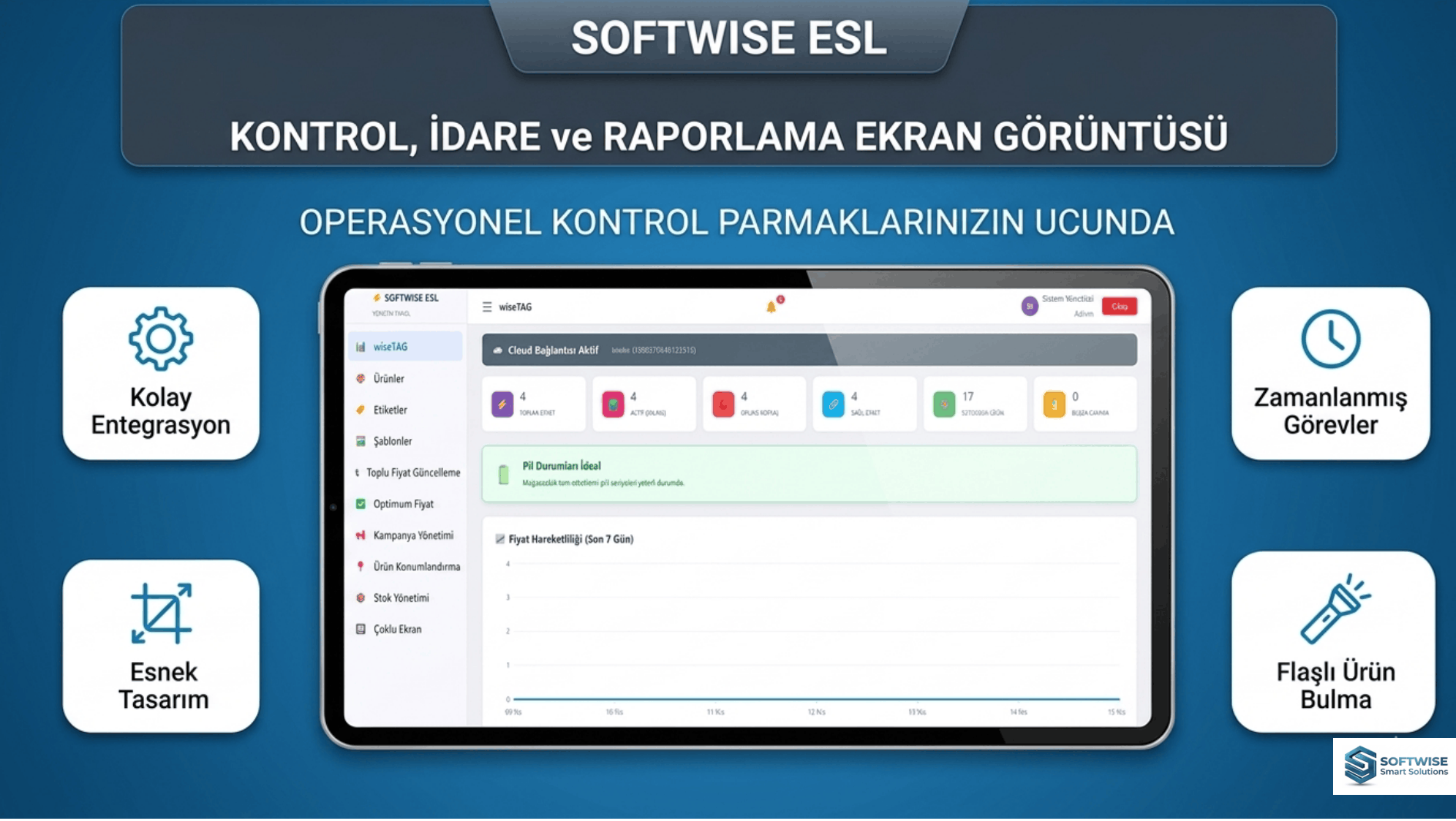Click the wiseTAG header title

click(515, 307)
